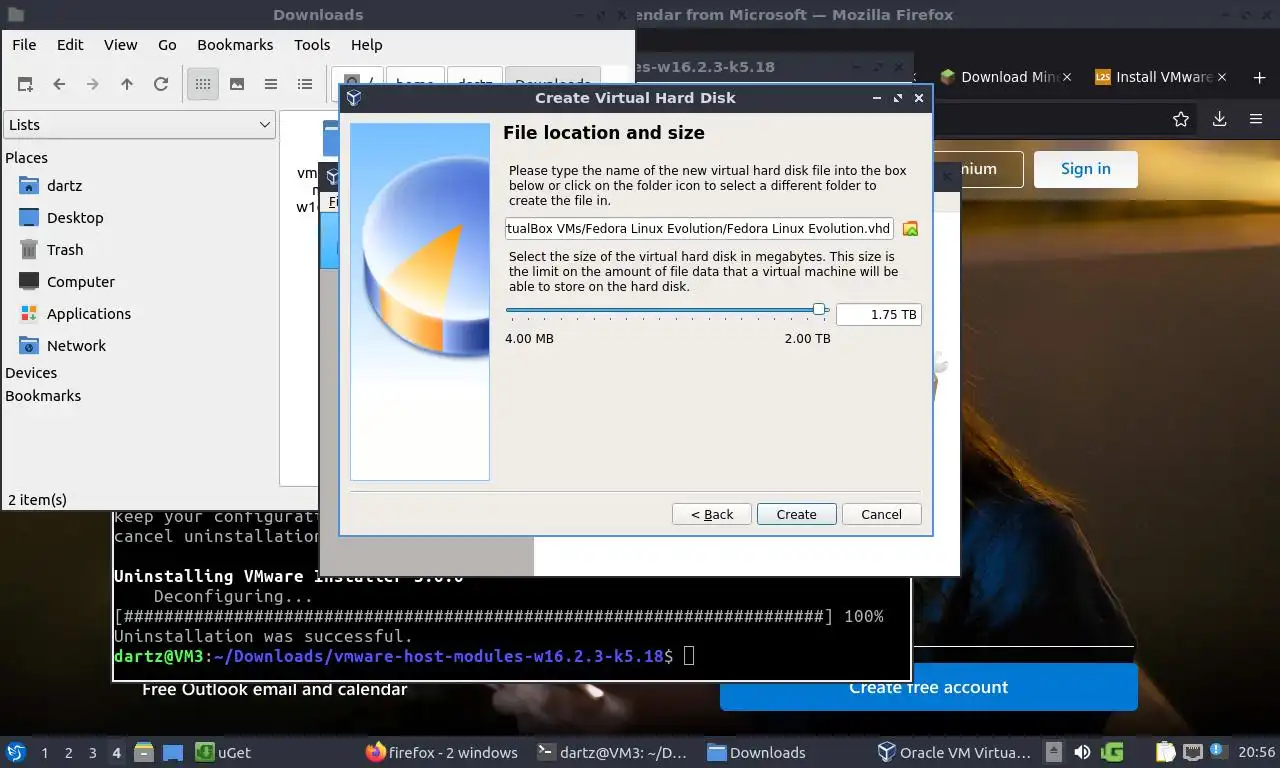Screen dimensions: 1280x768
Task: Select Network in Places sidebar
Action: (76, 346)
